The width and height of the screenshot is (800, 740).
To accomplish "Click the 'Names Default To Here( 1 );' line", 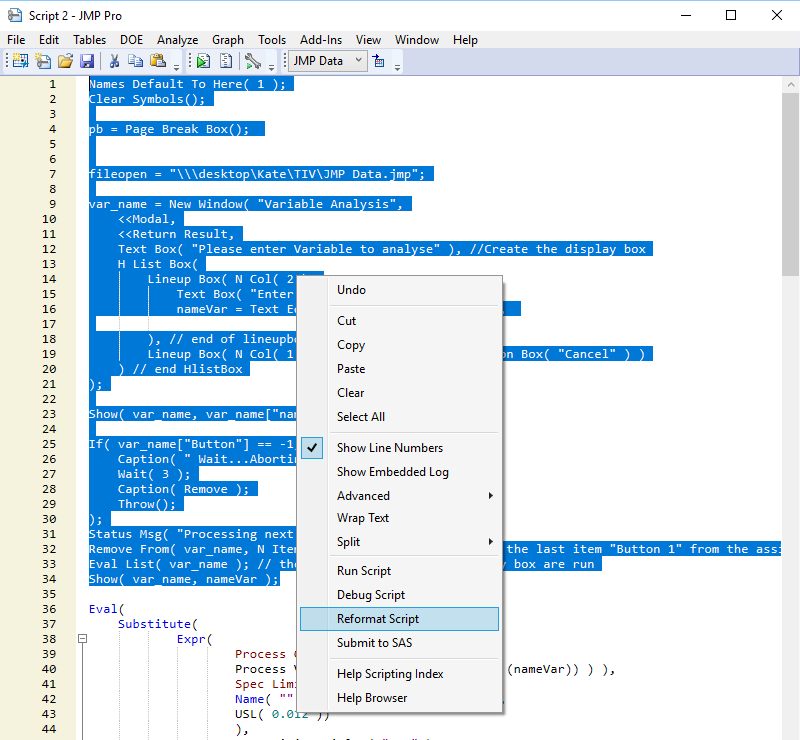I will (x=187, y=84).
